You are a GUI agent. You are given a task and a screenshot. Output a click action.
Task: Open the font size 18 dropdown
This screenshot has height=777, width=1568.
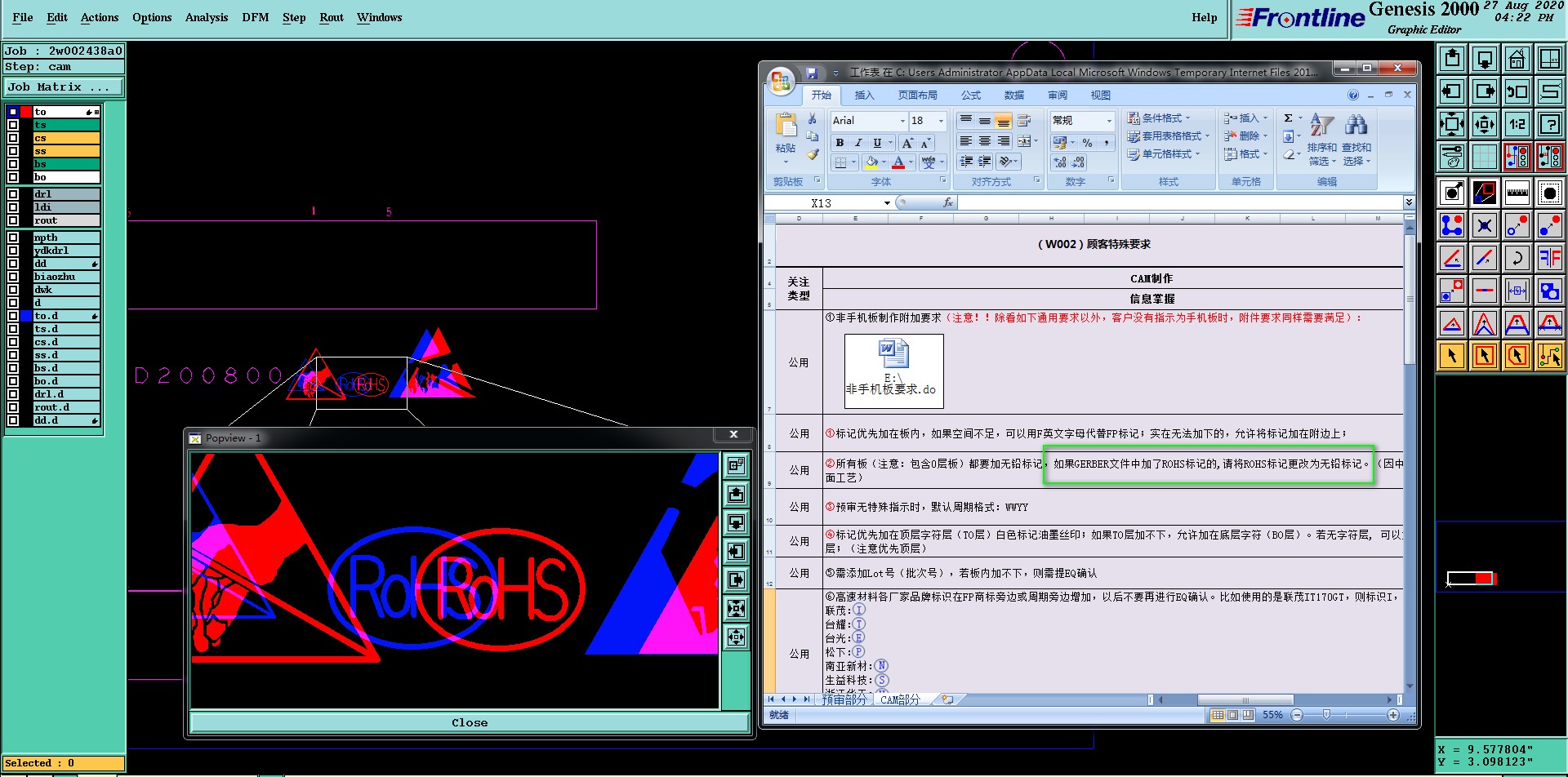click(x=941, y=121)
